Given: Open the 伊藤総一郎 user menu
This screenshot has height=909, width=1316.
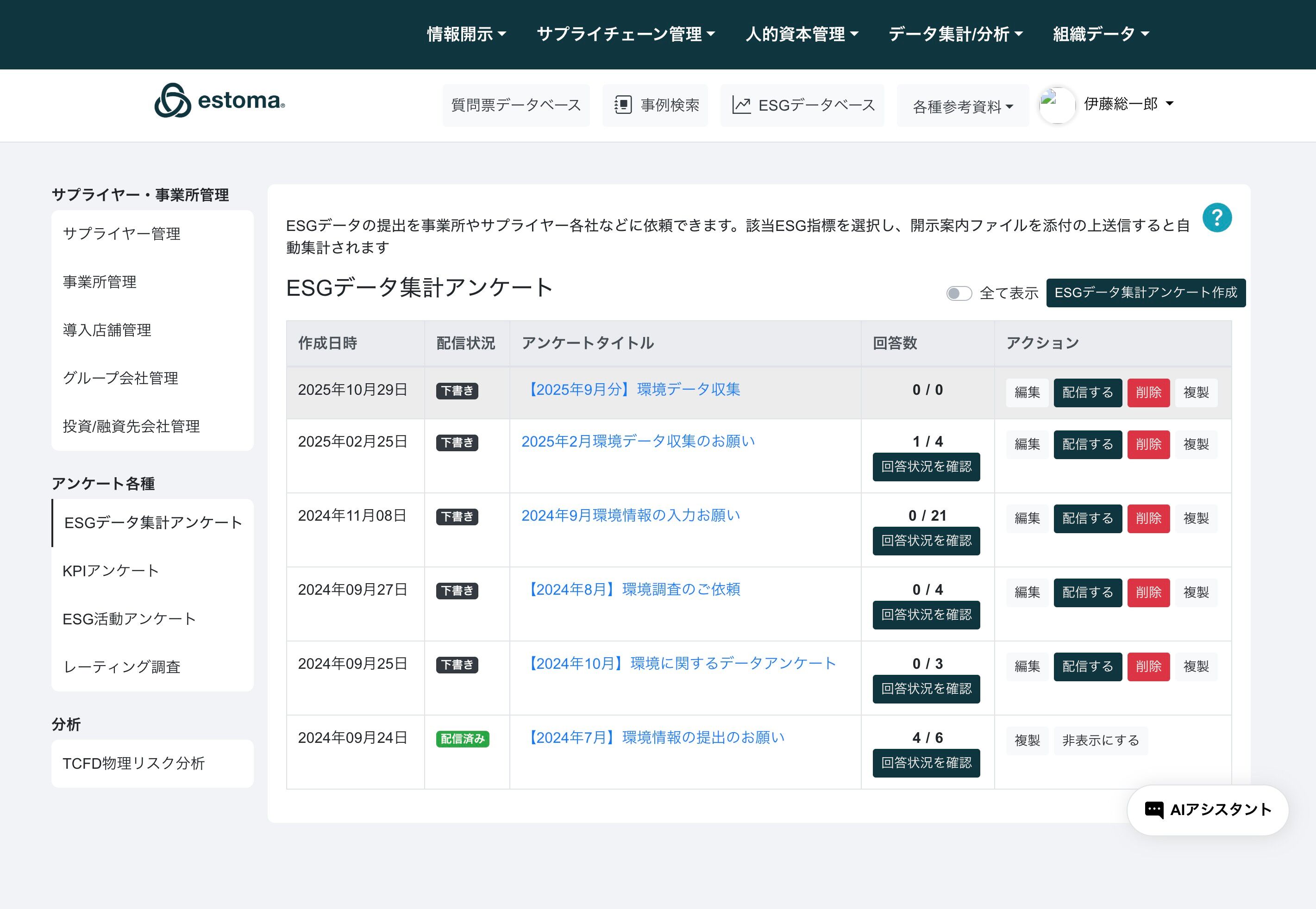Looking at the screenshot, I should tap(1128, 104).
